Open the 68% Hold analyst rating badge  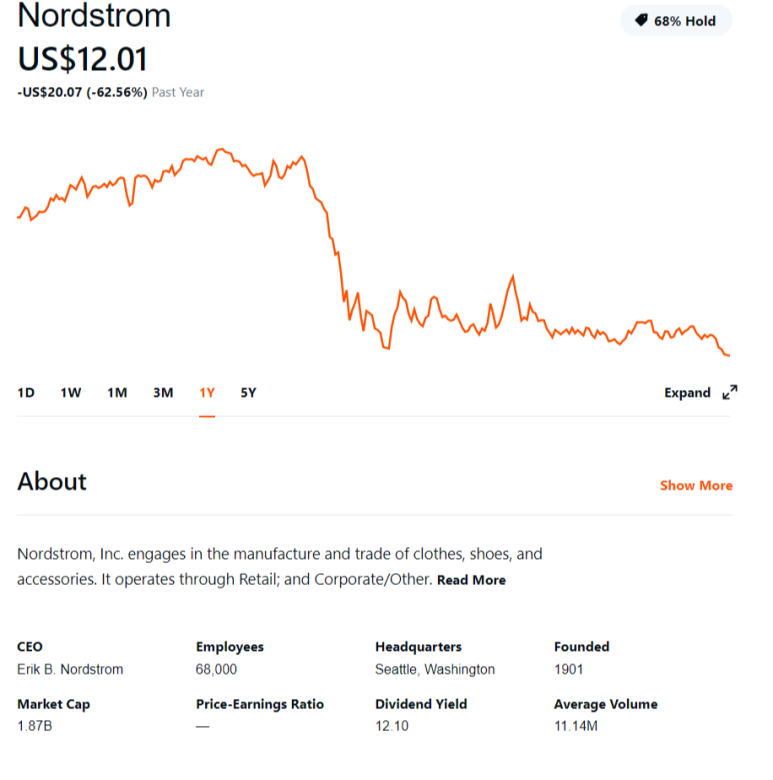(x=676, y=21)
